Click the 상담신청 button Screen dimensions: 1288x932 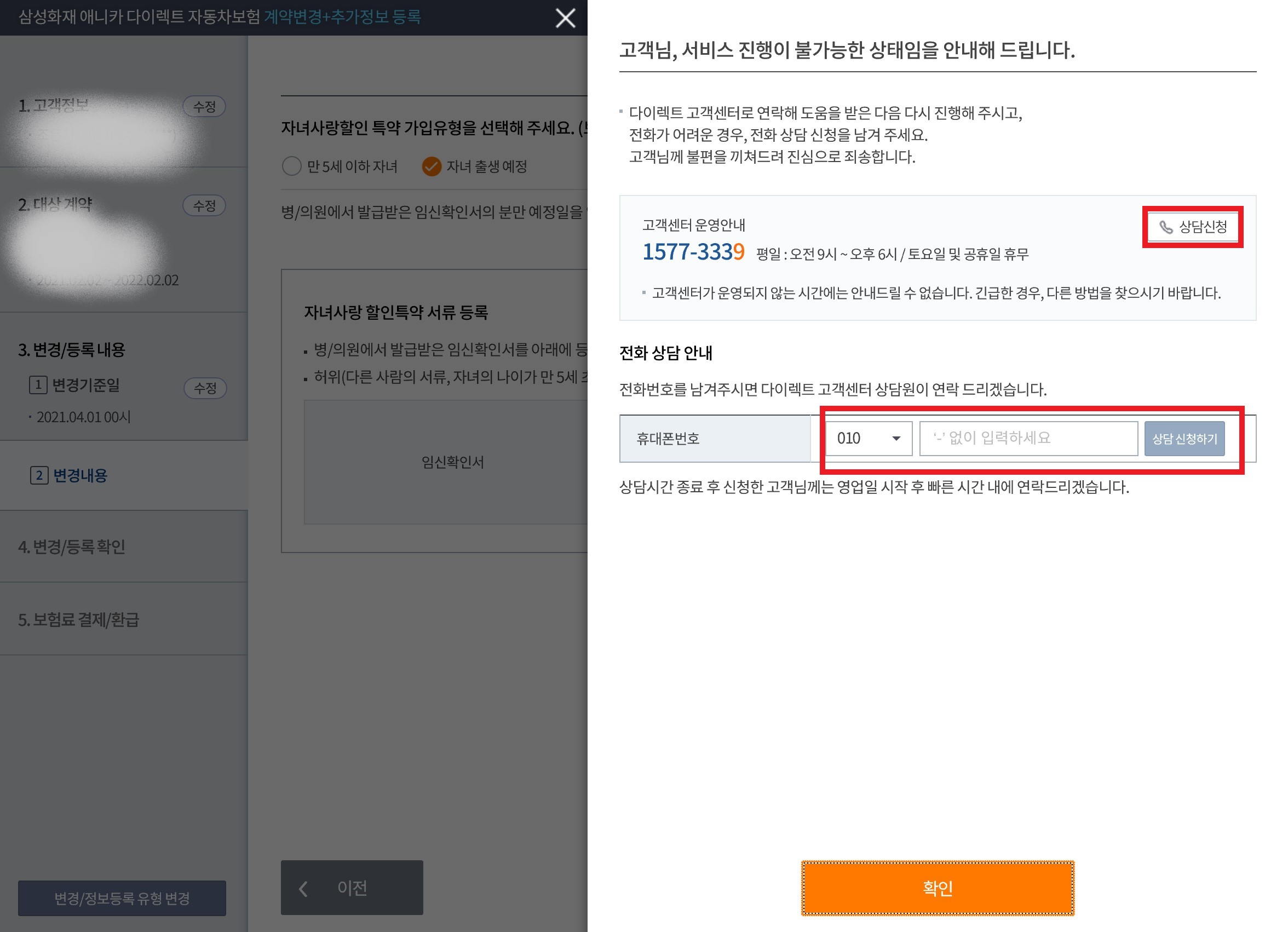pyautogui.click(x=1193, y=227)
